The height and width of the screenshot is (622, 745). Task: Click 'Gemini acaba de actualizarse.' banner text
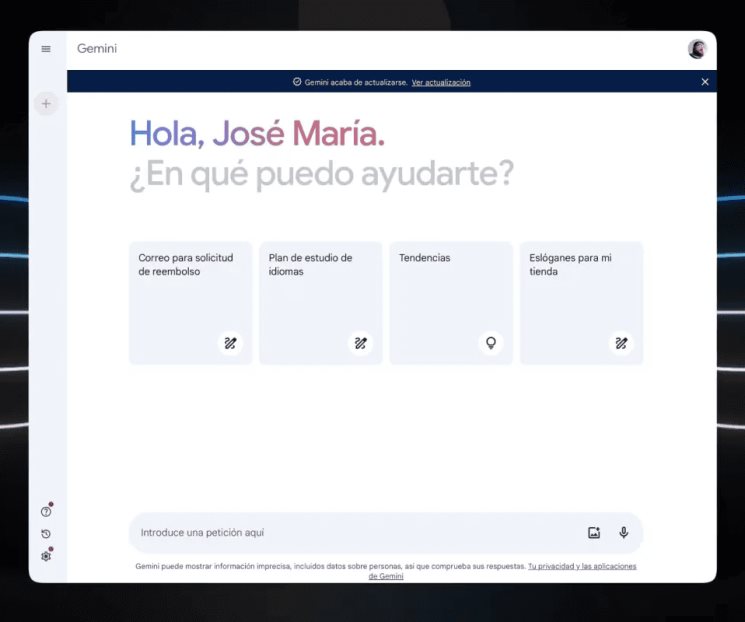tap(356, 82)
